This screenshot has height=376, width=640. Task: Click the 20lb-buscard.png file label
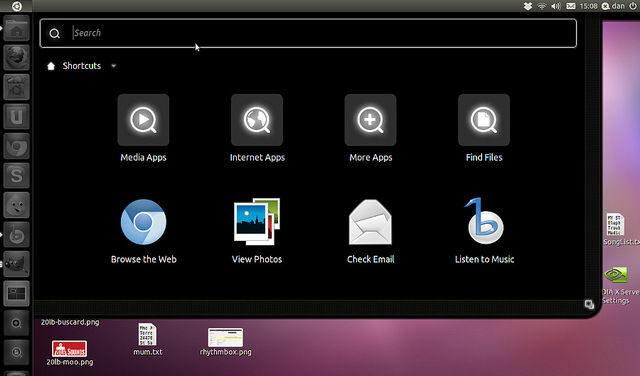pos(70,322)
